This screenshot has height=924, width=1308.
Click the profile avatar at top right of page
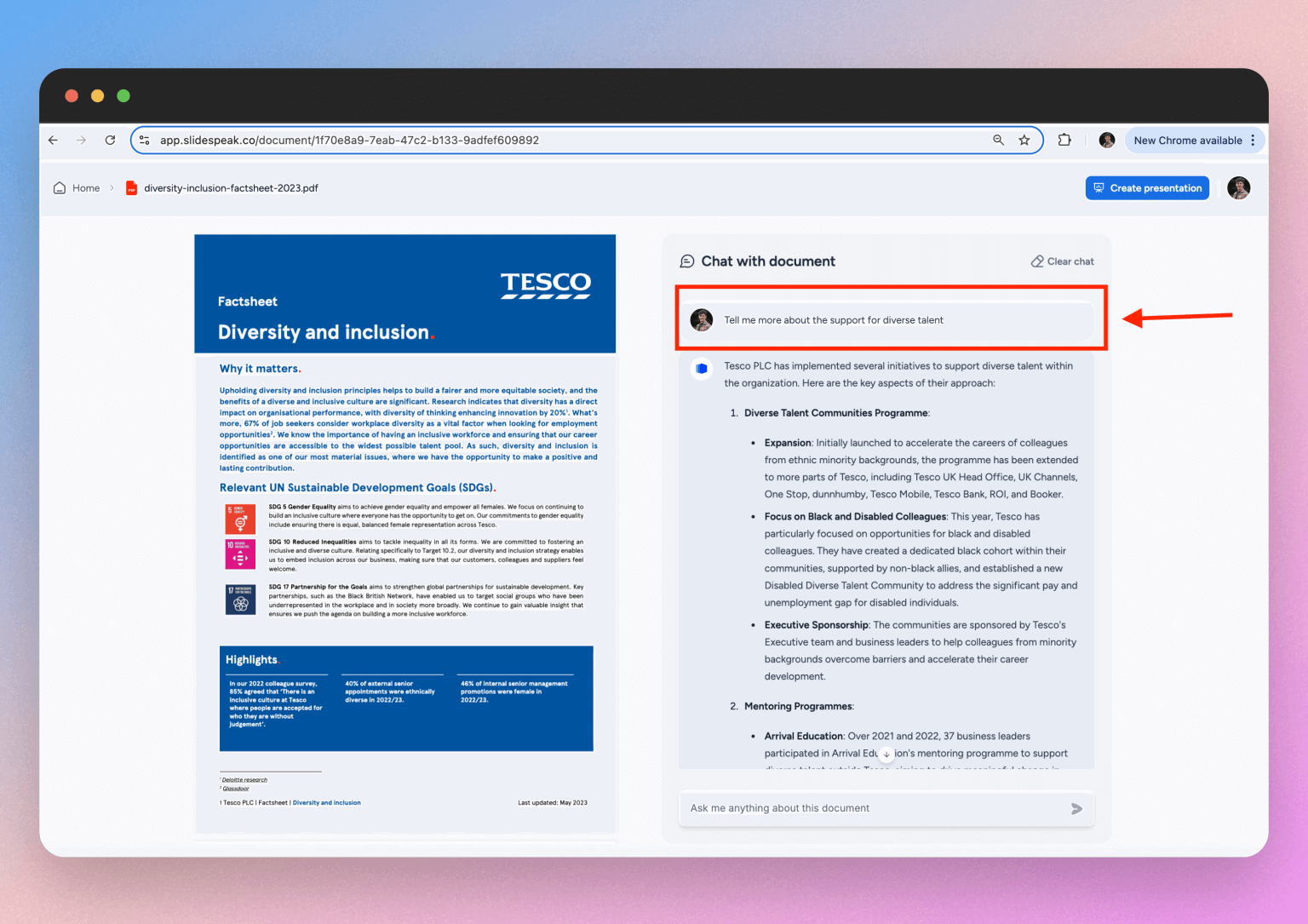point(1239,187)
